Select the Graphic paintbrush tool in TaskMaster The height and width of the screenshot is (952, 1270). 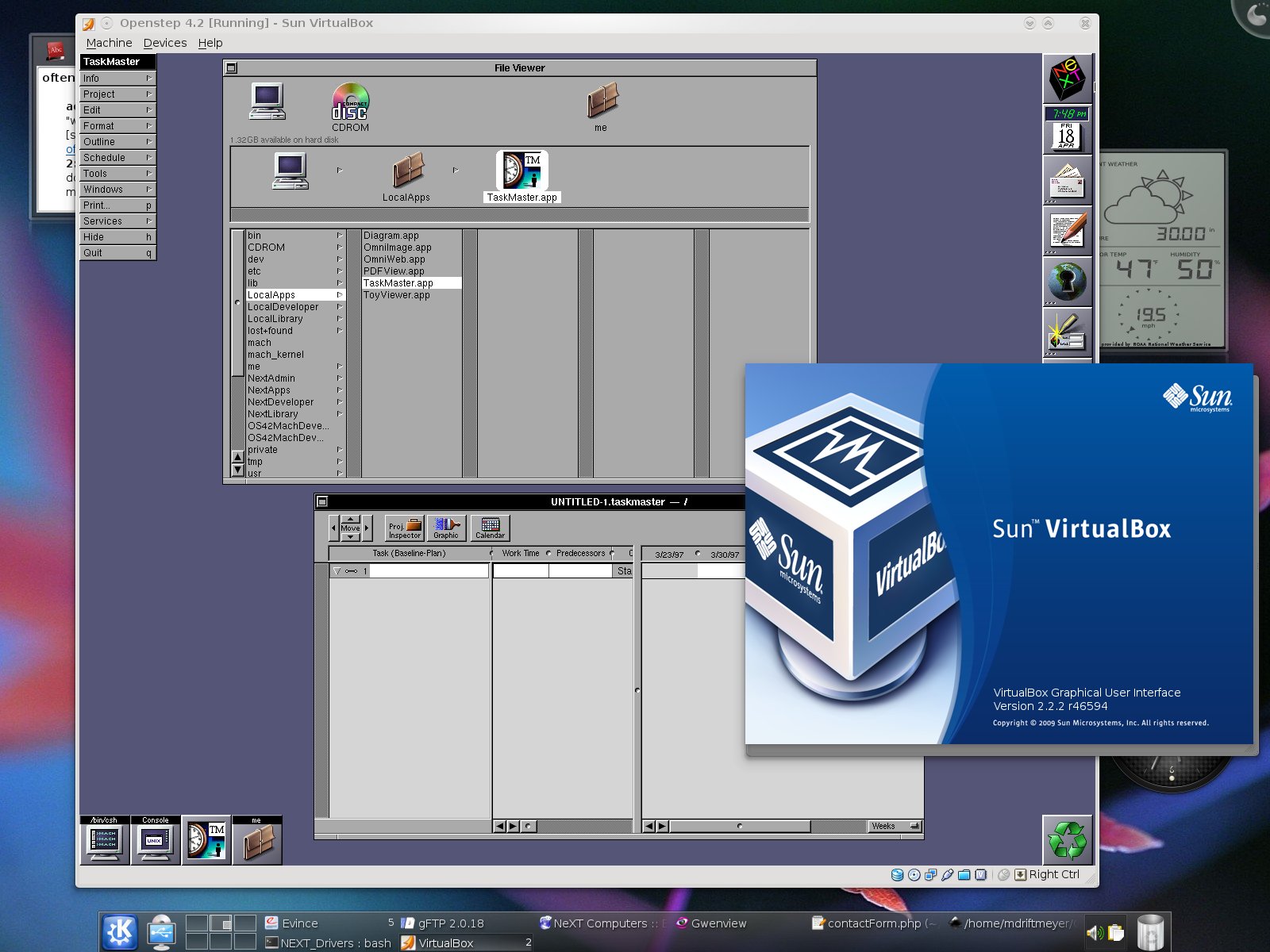(446, 527)
